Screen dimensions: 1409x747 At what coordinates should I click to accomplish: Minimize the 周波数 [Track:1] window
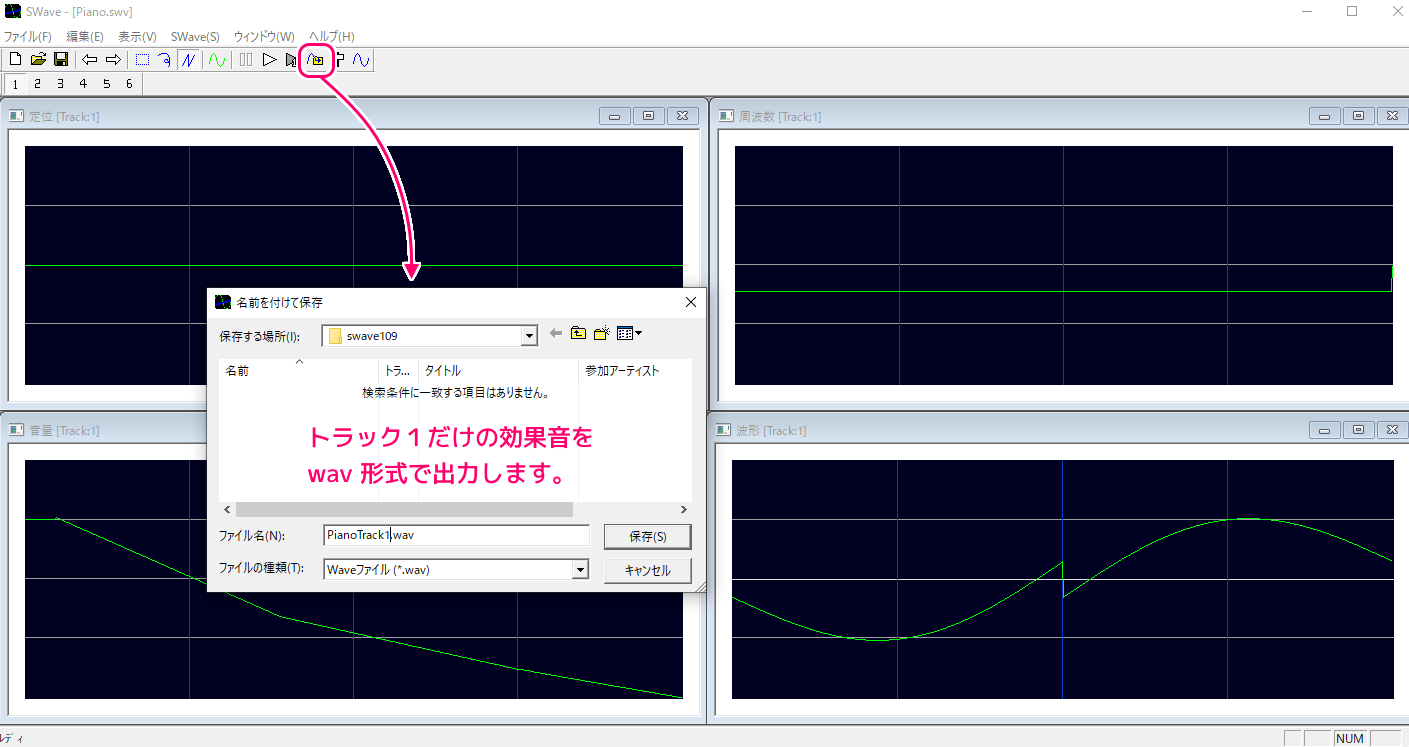click(1324, 116)
